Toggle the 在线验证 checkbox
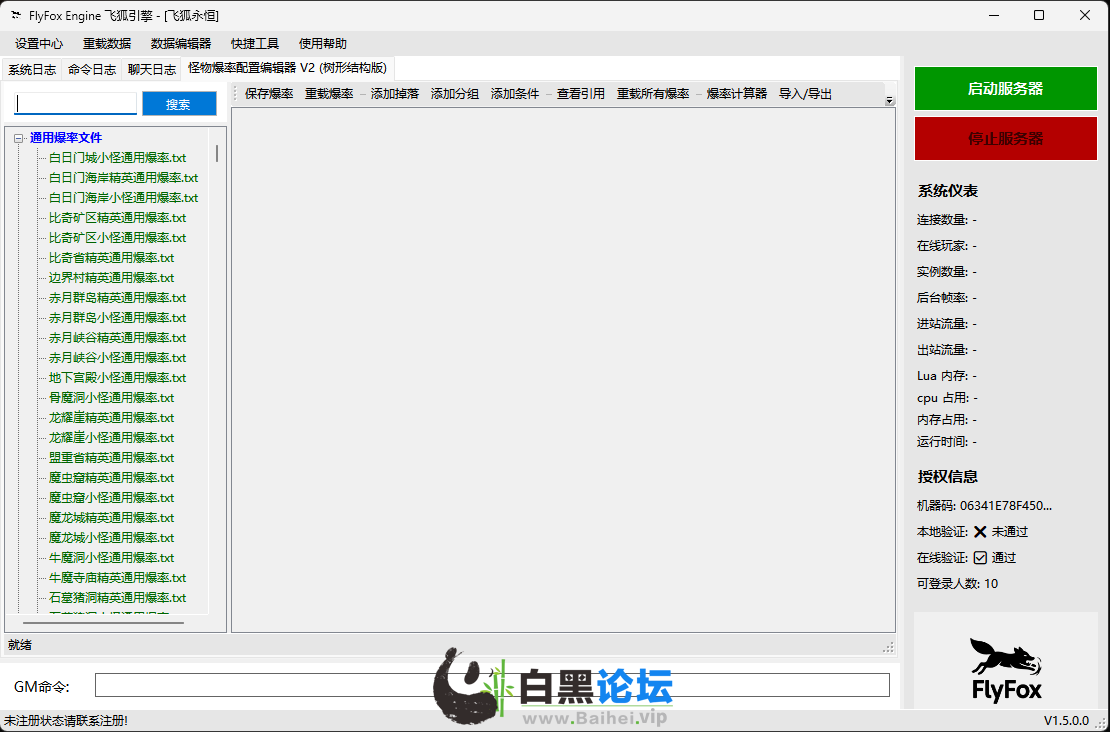Image resolution: width=1110 pixels, height=732 pixels. [x=980, y=558]
